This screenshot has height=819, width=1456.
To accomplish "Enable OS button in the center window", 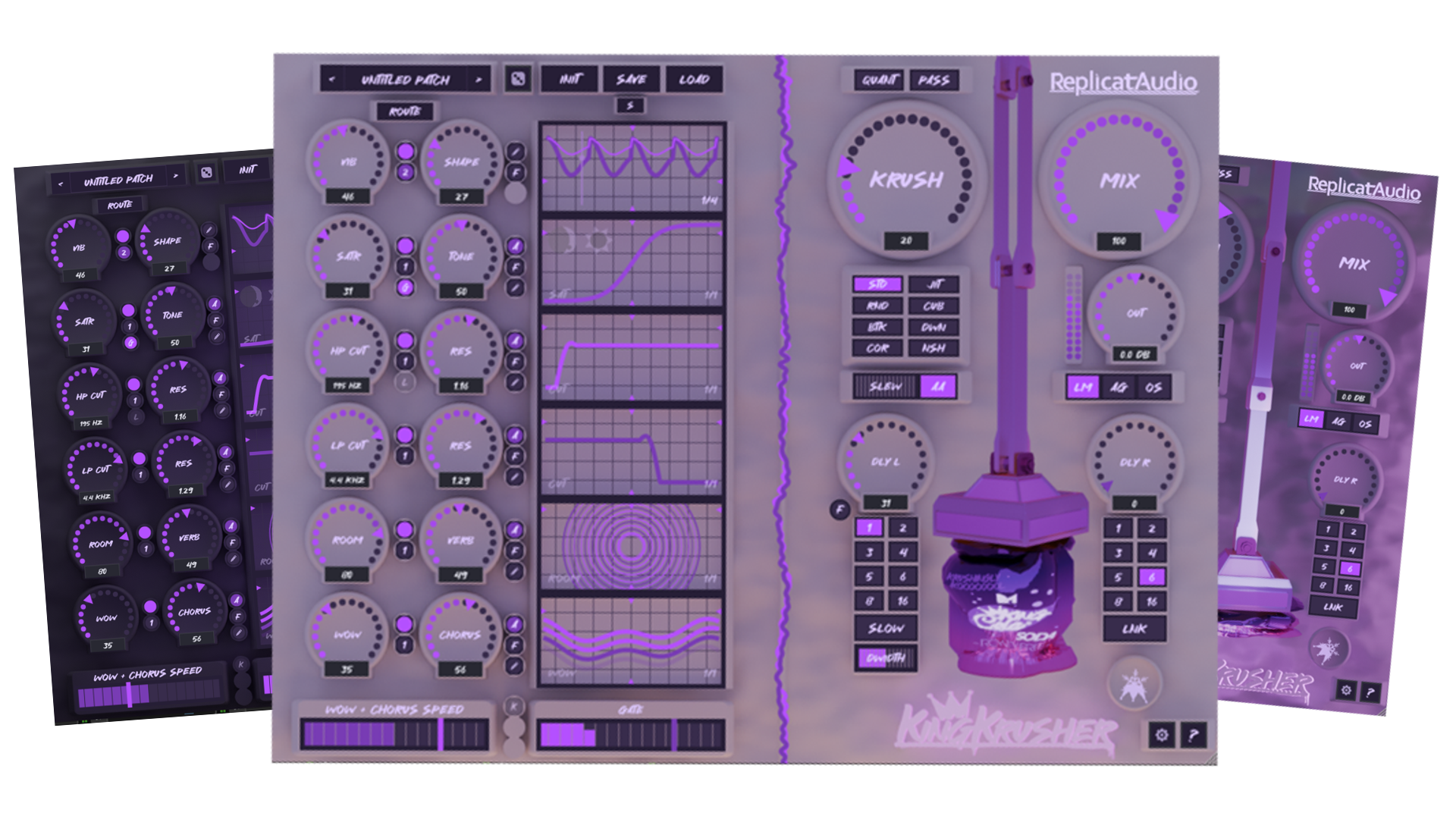I will (1153, 388).
